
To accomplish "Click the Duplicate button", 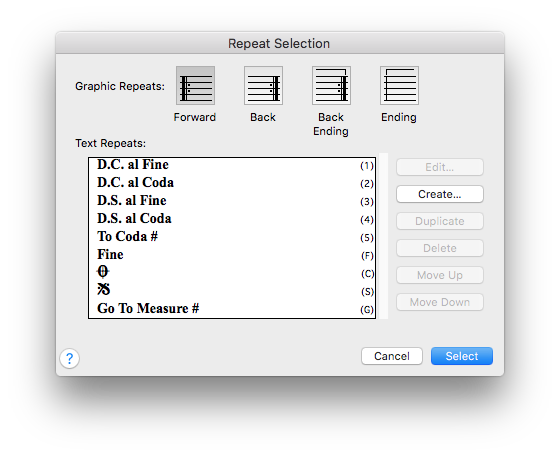I will (x=440, y=221).
